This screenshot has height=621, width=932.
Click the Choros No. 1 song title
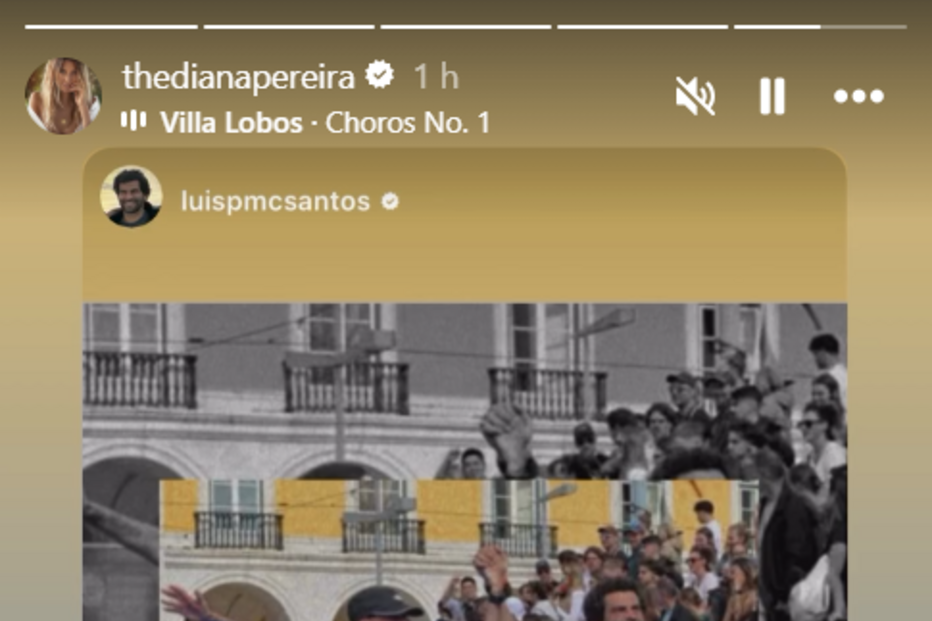(408, 123)
